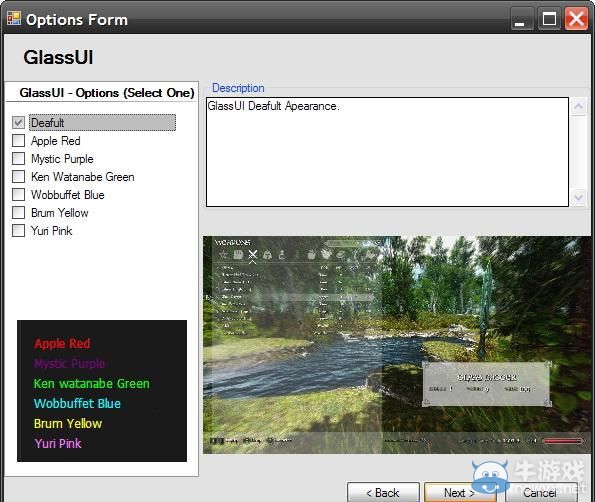
Task: Click inside the Description text box
Action: [387, 152]
